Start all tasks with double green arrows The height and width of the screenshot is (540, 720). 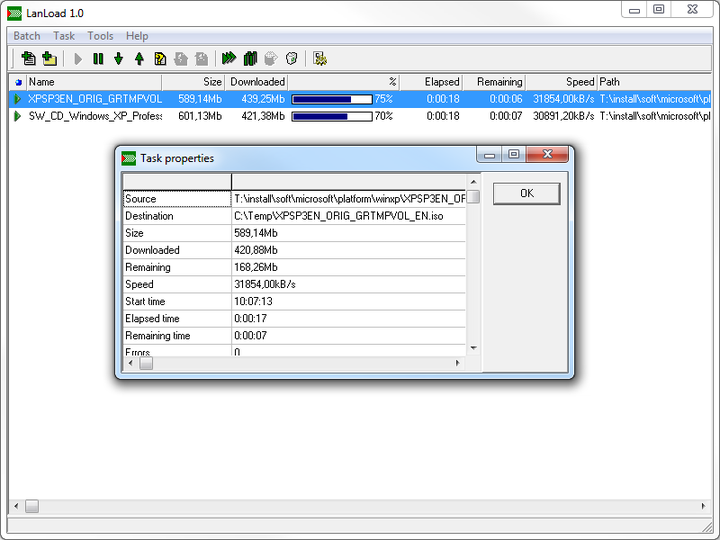[229, 58]
